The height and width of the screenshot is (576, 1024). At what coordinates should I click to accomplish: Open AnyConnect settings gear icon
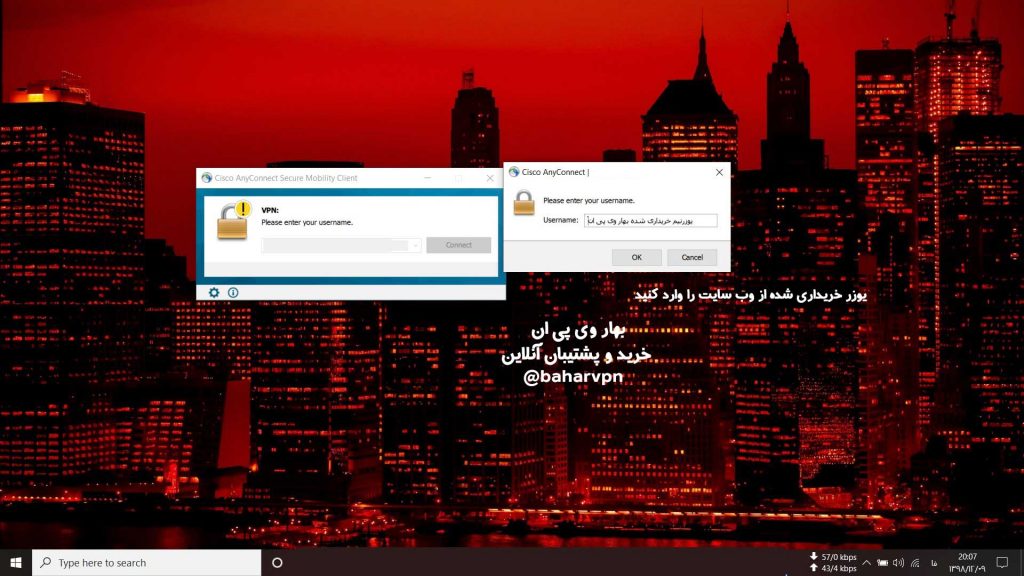tap(214, 292)
